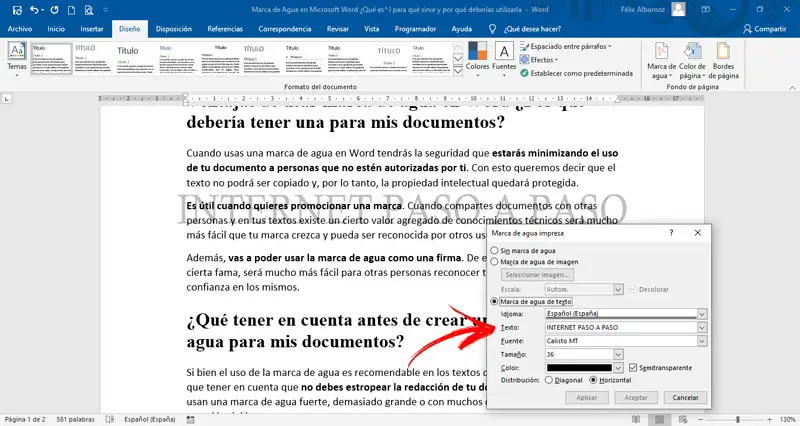Switch to Read Mode view icon
Viewport: 800px width, 426px height.
point(636,419)
